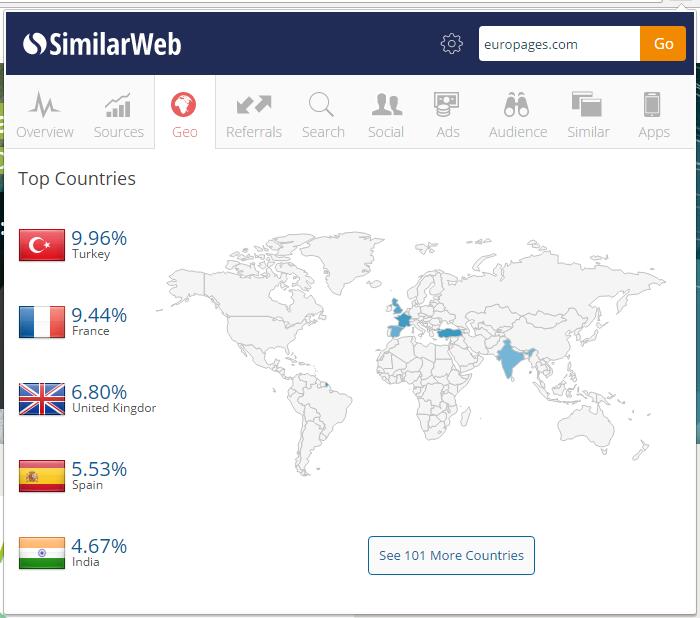Open the Apps phone tab
700x618 pixels.
[x=653, y=115]
